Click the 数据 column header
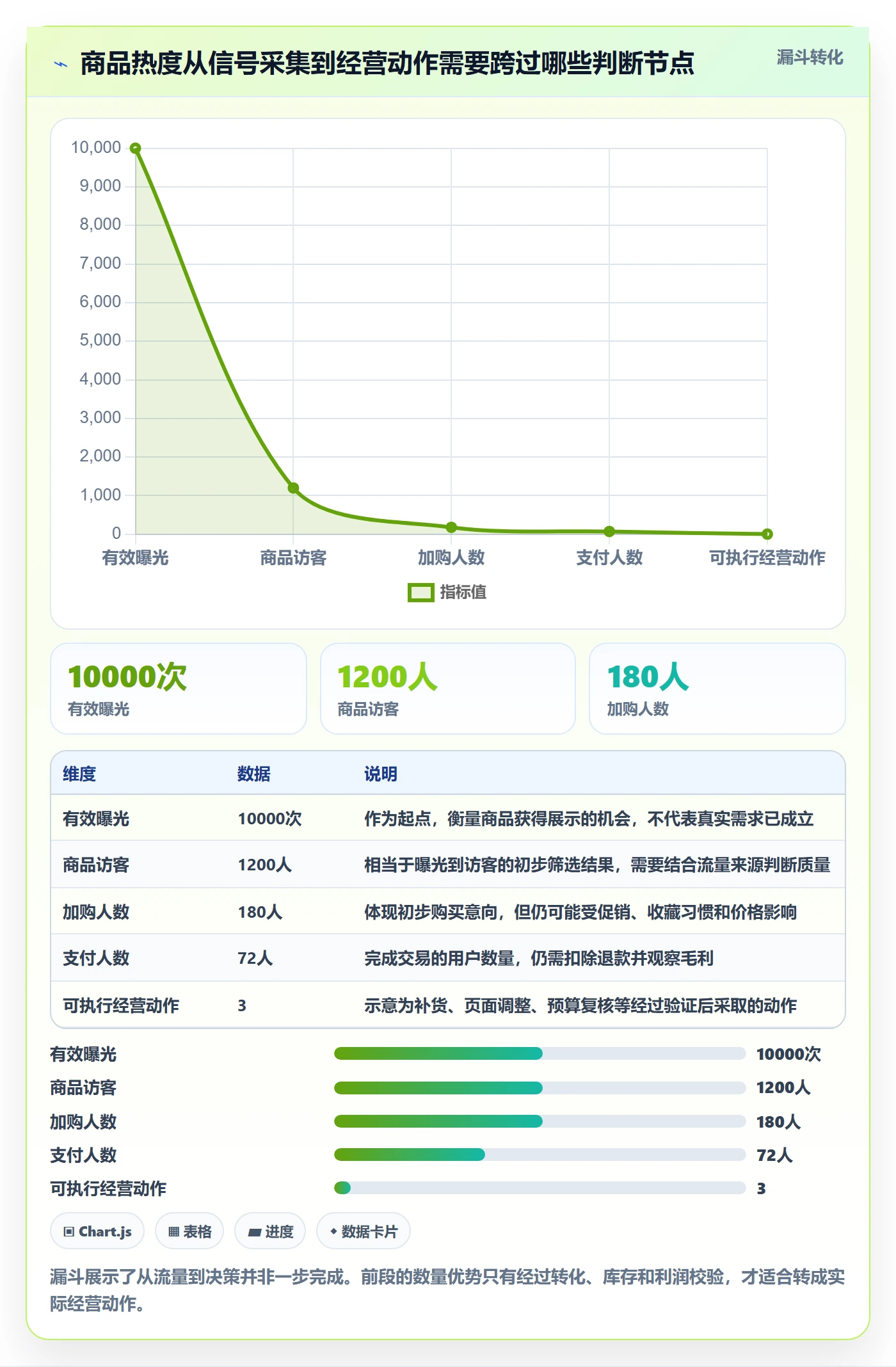896x1367 pixels. 254,774
